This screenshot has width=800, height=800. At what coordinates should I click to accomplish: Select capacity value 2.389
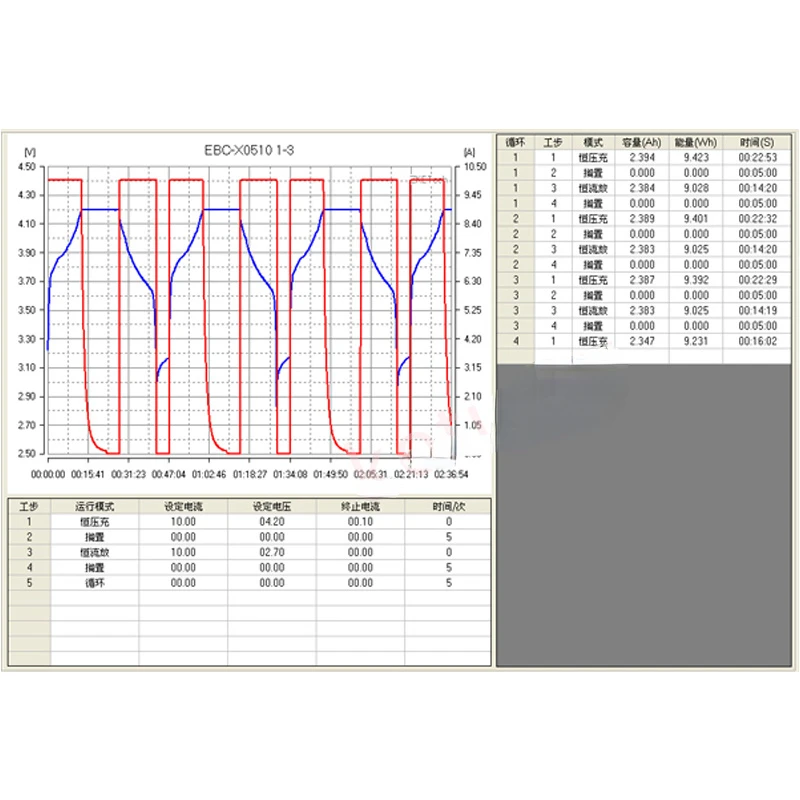642,219
